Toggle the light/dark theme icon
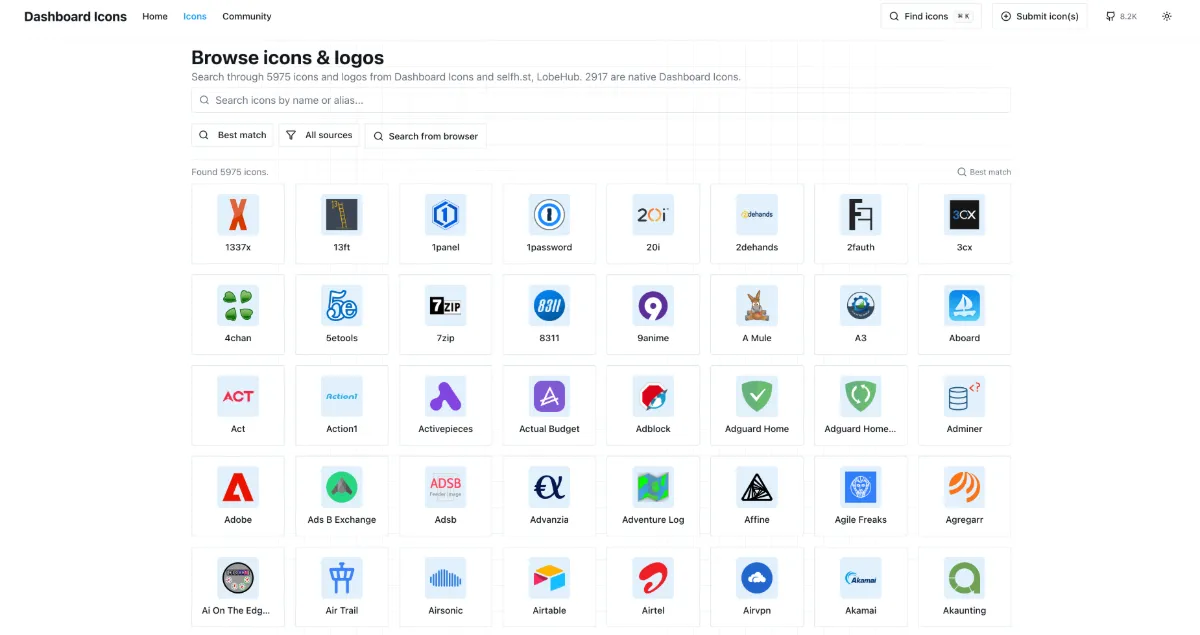1200x635 pixels. pos(1166,16)
